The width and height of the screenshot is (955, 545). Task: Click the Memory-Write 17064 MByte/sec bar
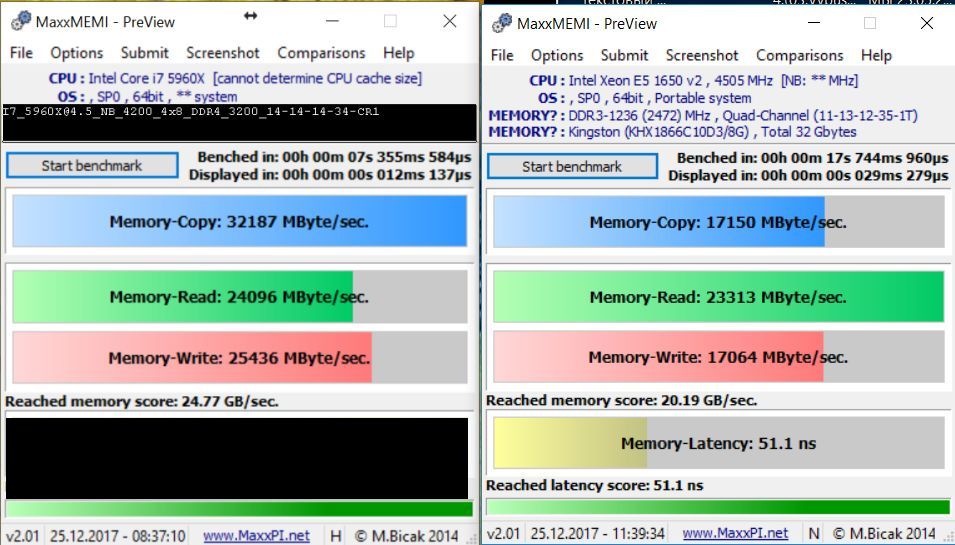pyautogui.click(x=719, y=357)
